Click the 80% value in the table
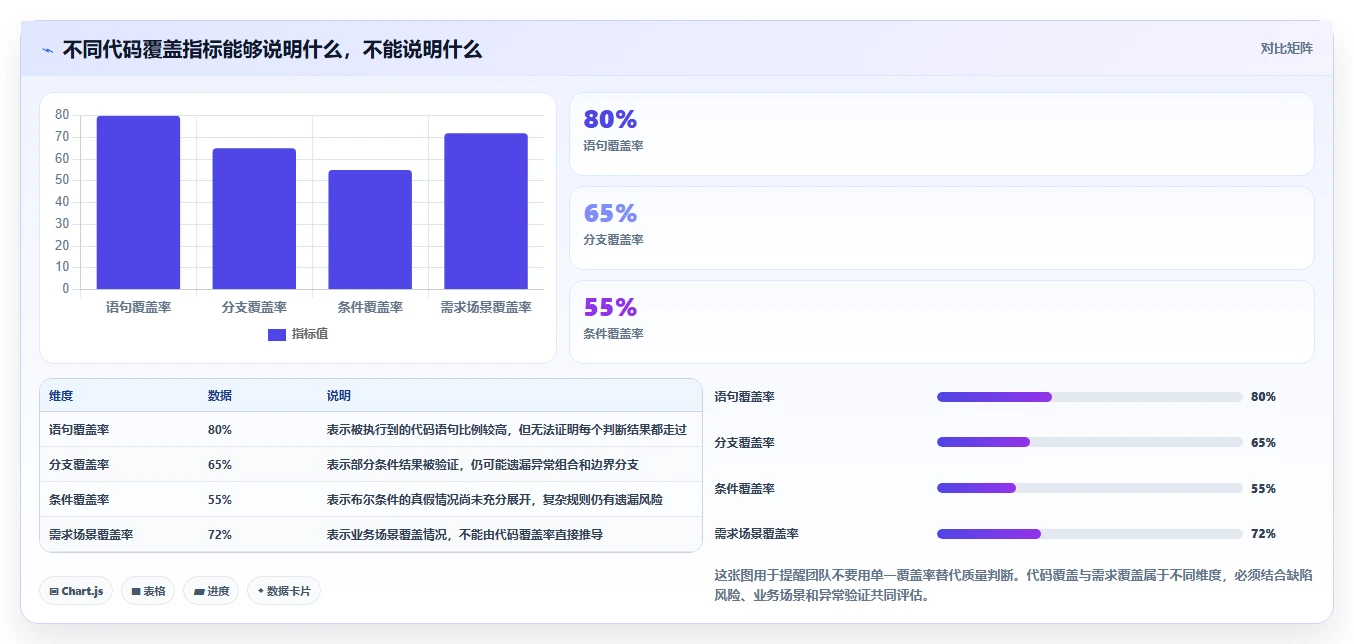 pos(220,430)
